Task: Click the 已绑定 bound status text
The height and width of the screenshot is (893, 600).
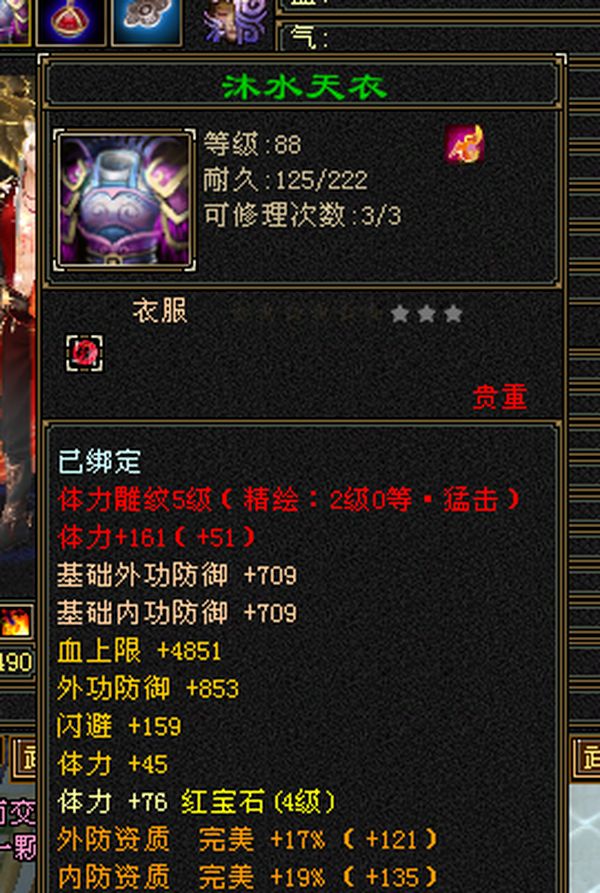Action: tap(100, 462)
